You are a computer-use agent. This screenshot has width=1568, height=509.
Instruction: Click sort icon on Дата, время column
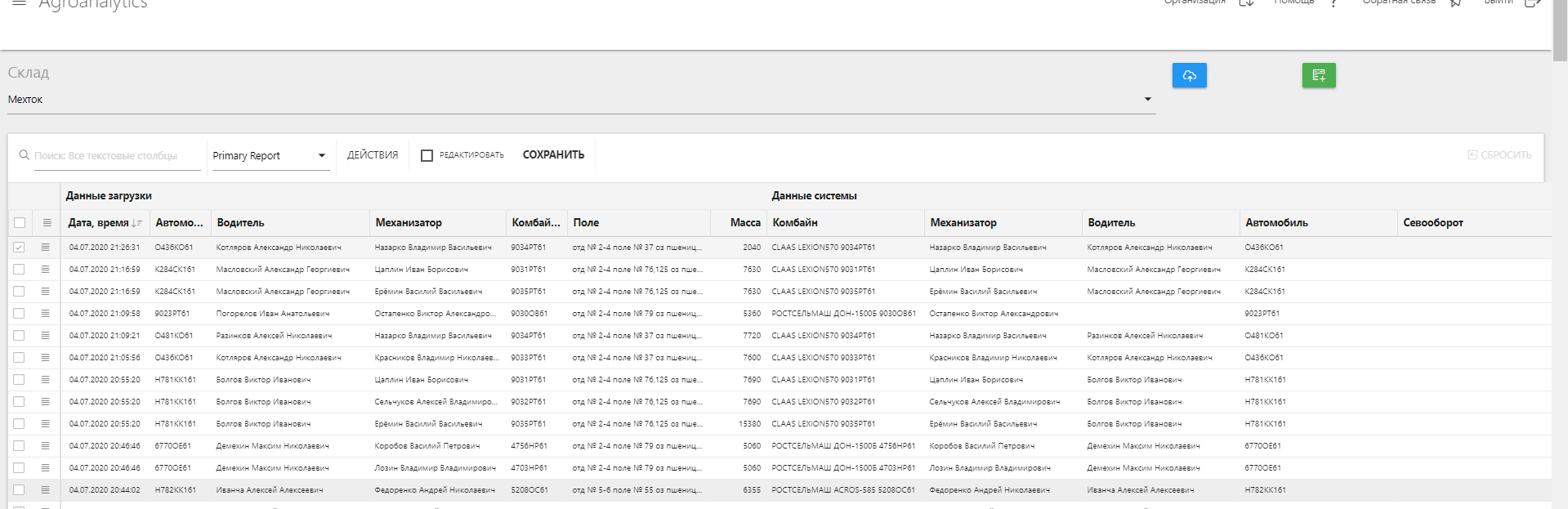pyautogui.click(x=136, y=223)
